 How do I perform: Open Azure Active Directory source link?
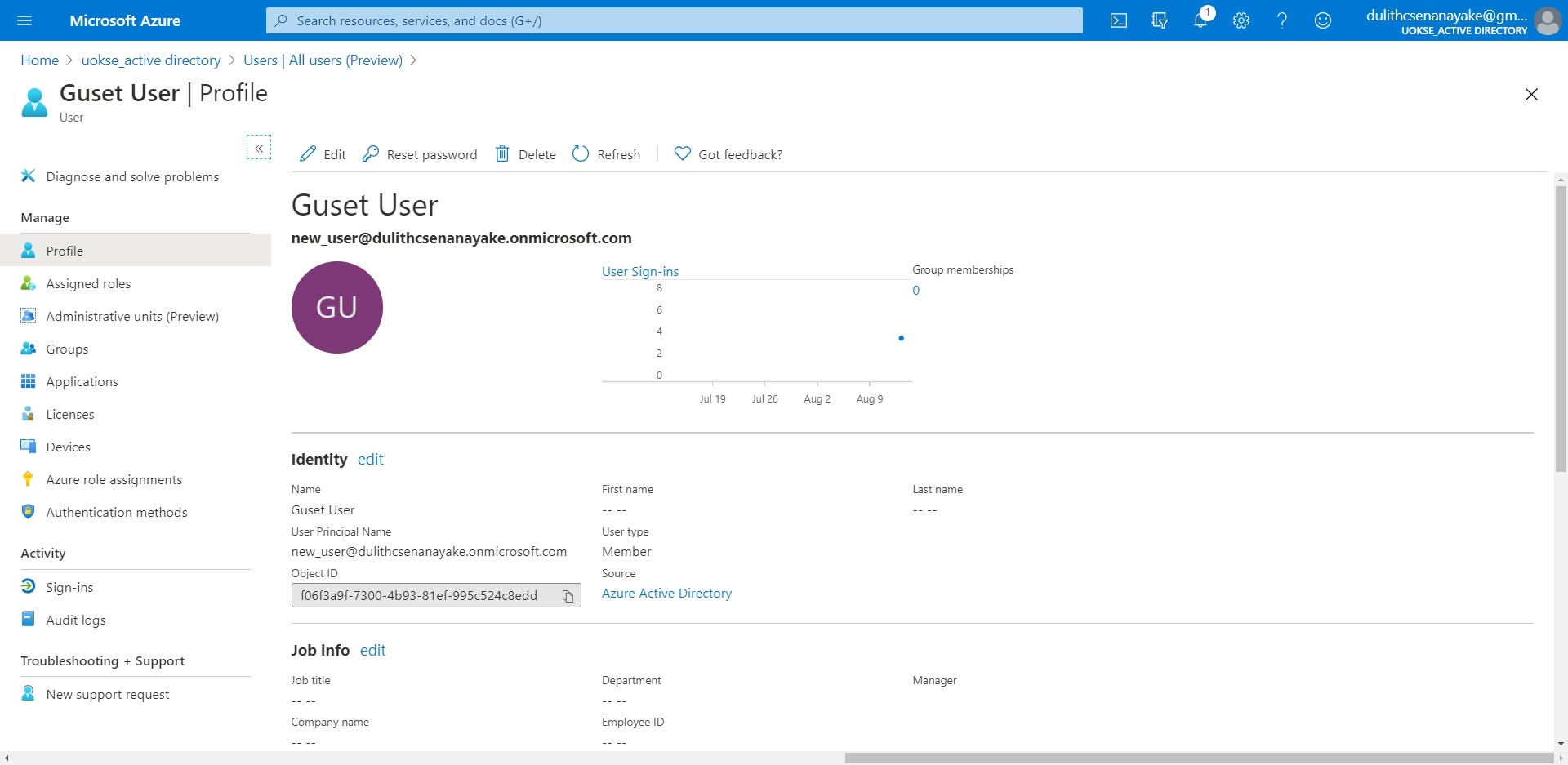pyautogui.click(x=666, y=594)
